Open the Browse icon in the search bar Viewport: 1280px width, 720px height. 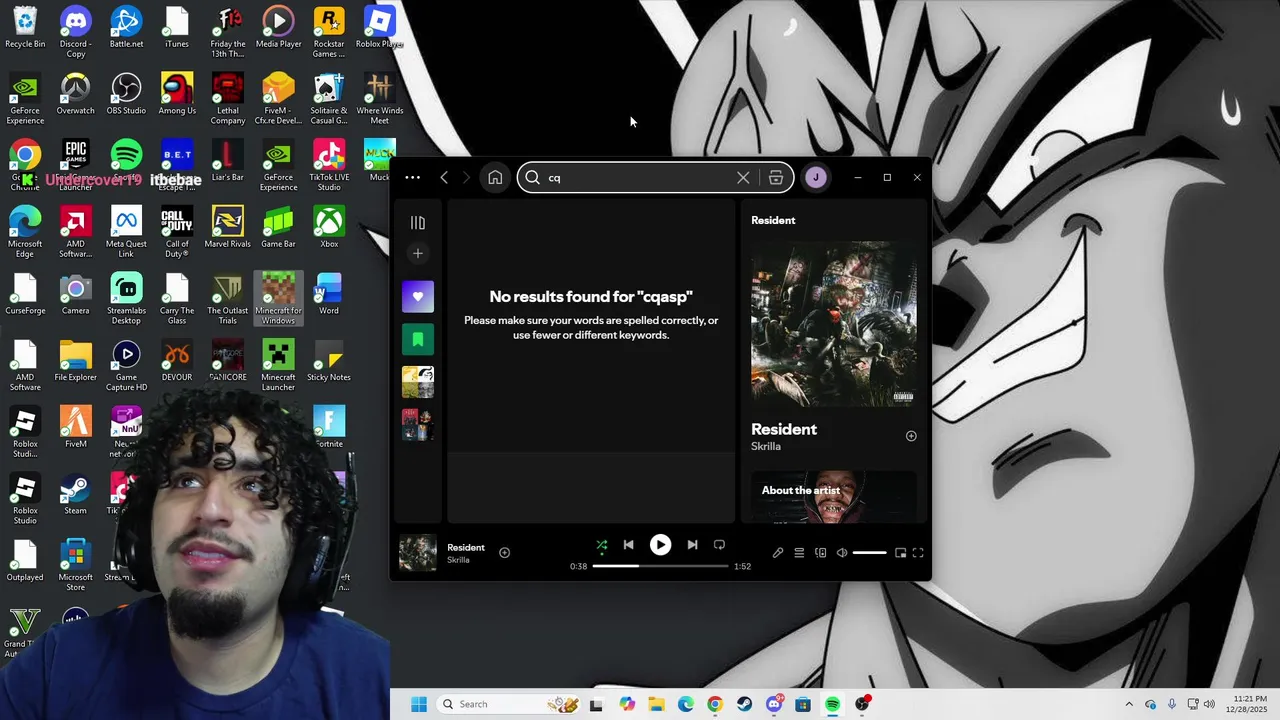[x=776, y=178]
